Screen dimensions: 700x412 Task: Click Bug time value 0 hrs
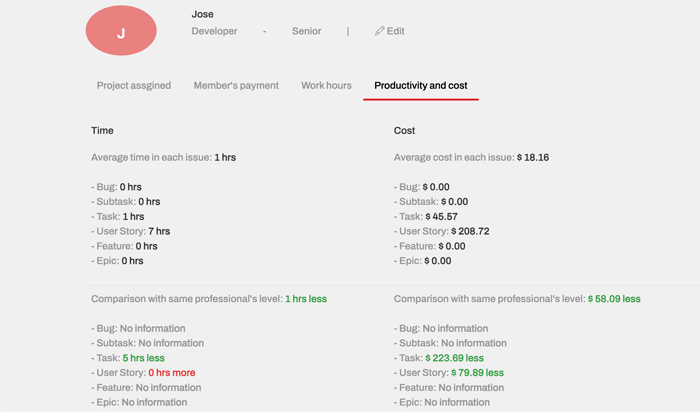(x=130, y=187)
